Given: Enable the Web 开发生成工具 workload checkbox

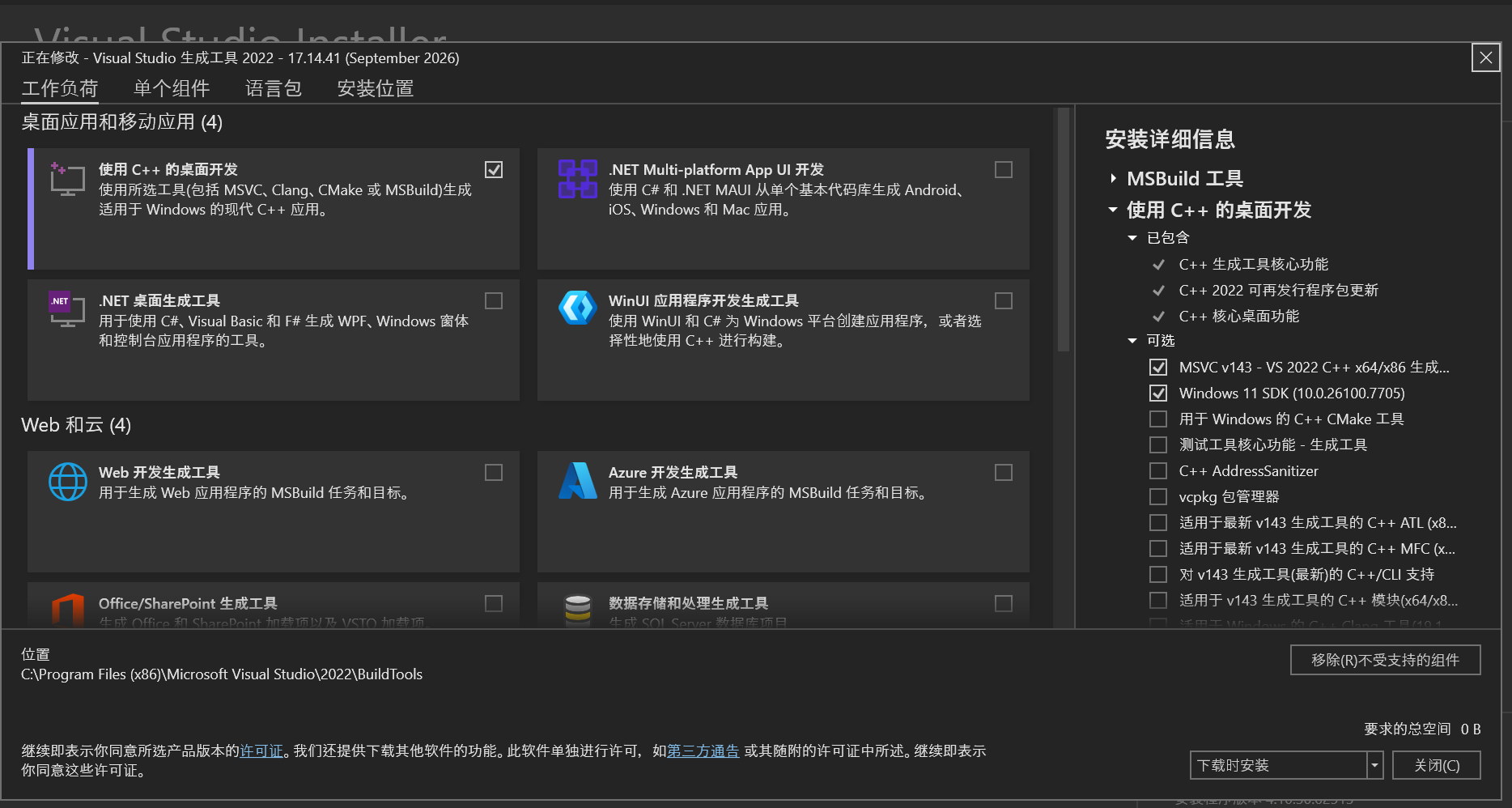Looking at the screenshot, I should [x=494, y=472].
